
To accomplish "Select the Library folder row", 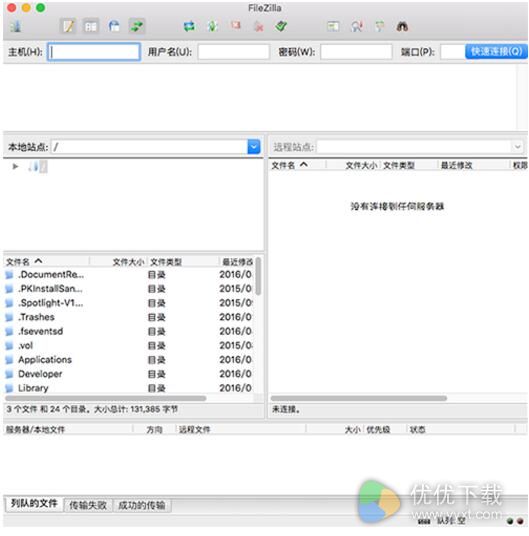I will point(129,388).
